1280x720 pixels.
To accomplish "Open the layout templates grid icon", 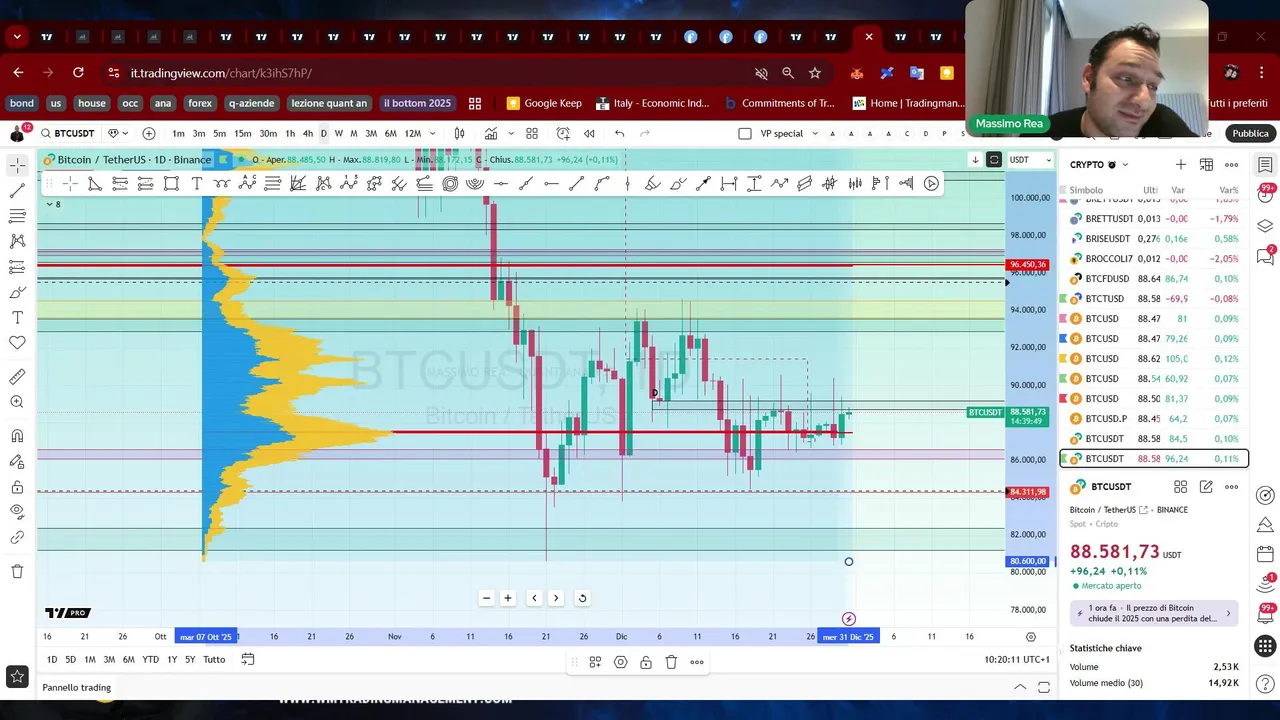I will click(x=532, y=134).
